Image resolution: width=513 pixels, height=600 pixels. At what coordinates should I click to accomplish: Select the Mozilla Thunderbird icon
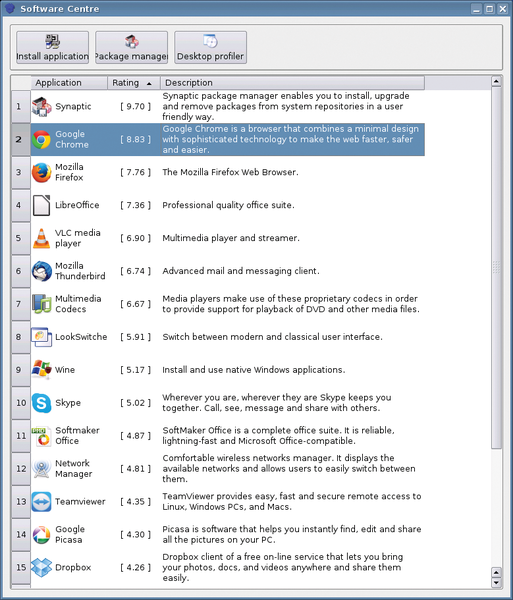(x=41, y=271)
